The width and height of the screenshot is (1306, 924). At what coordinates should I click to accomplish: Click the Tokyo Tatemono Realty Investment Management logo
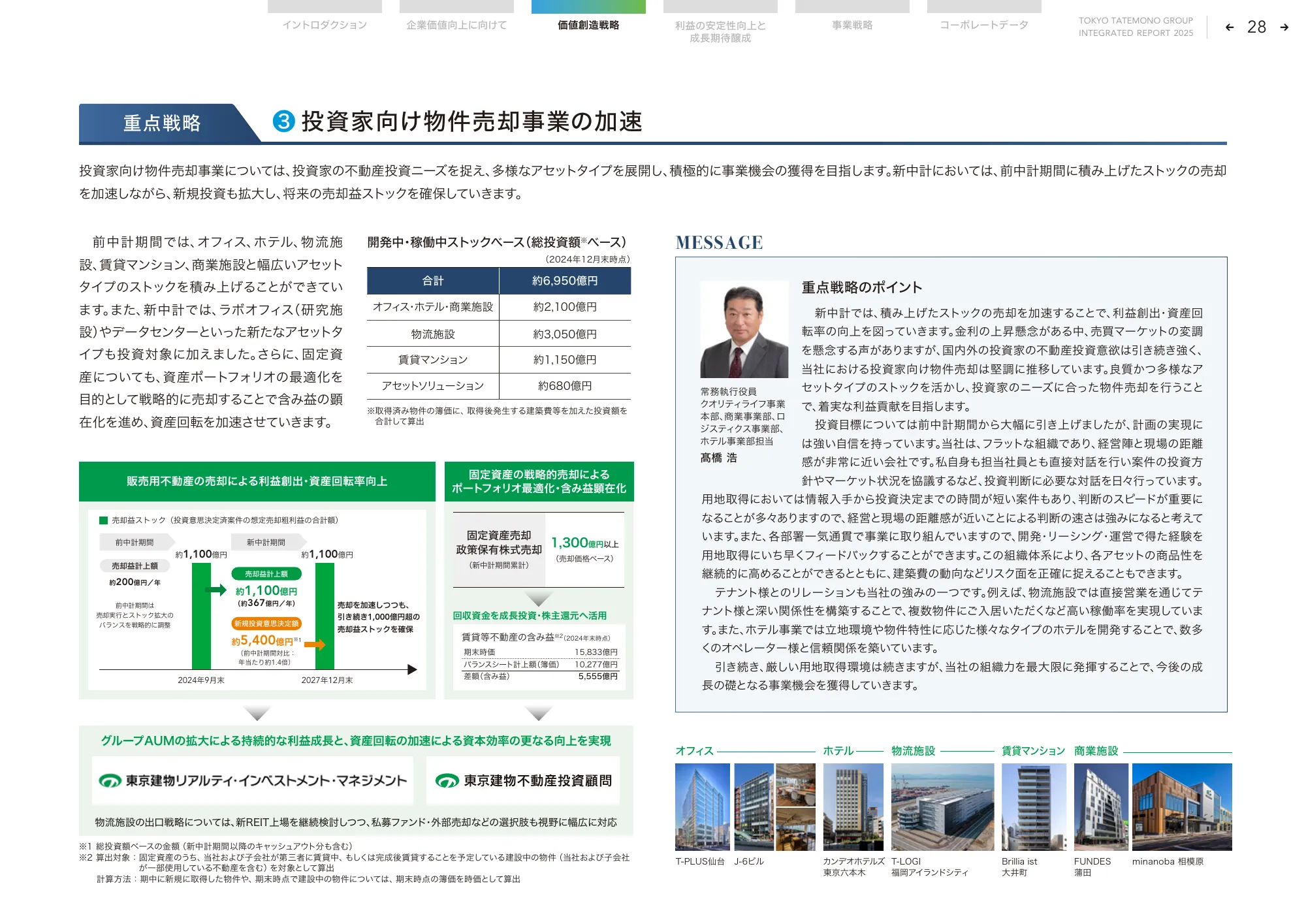point(253,780)
